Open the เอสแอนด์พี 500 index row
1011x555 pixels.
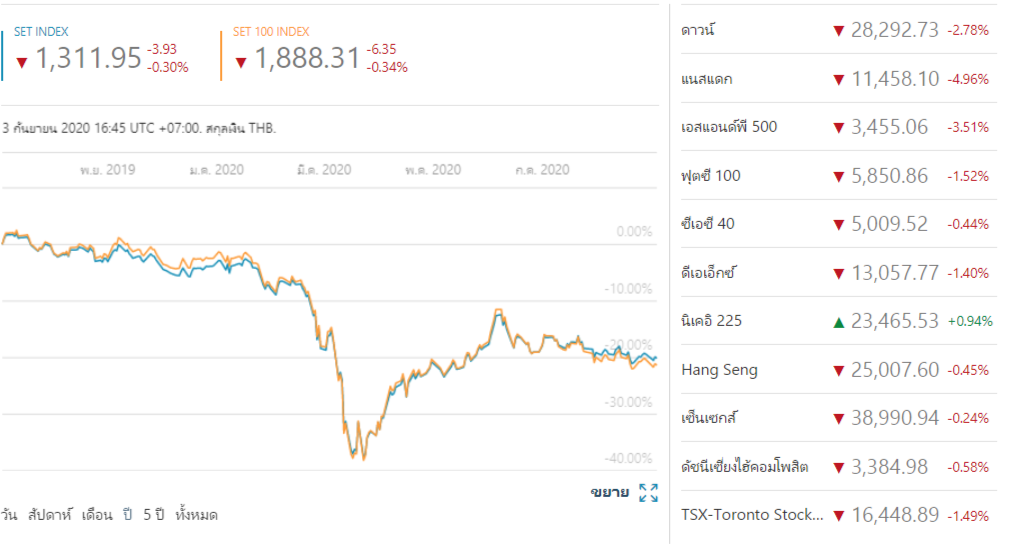coord(728,127)
